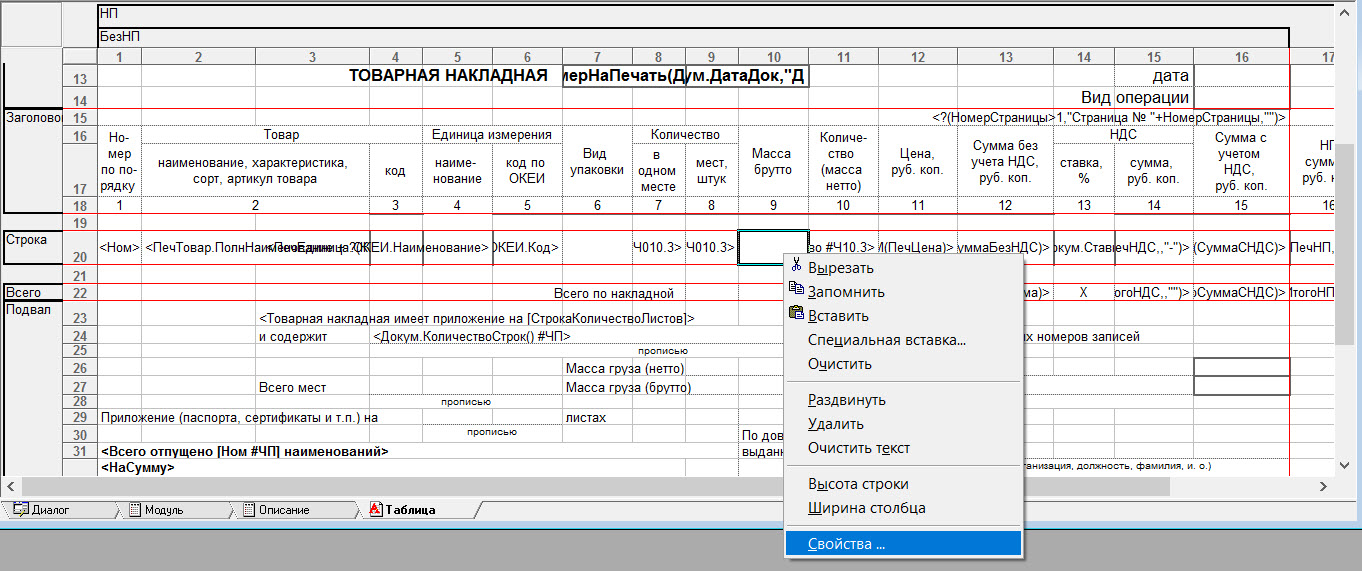Click the Строка section label
The height and width of the screenshot is (571, 1362).
[x=26, y=240]
